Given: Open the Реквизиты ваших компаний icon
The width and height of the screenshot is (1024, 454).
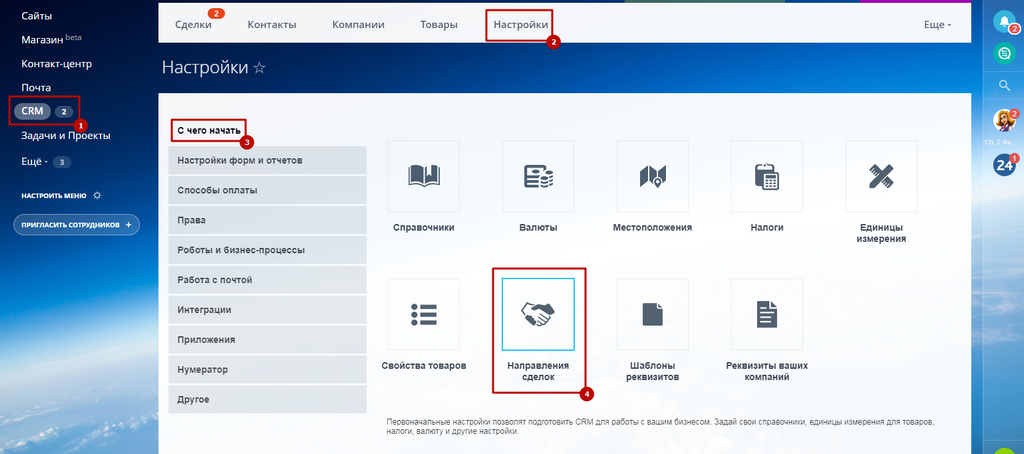Looking at the screenshot, I should pyautogui.click(x=767, y=314).
